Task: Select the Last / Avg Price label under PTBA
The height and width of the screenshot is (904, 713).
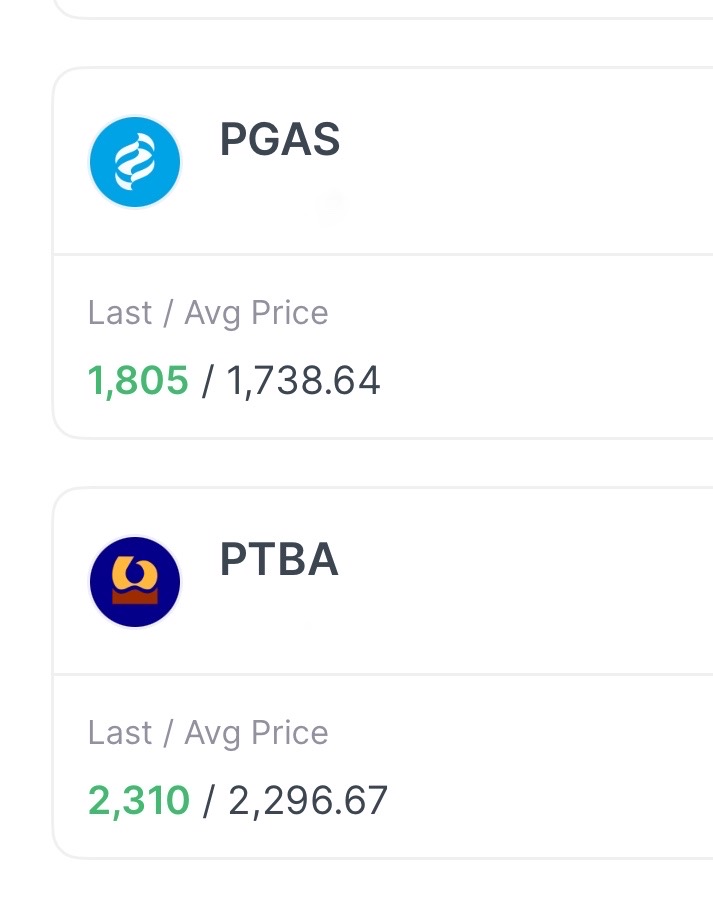Action: [x=208, y=733]
